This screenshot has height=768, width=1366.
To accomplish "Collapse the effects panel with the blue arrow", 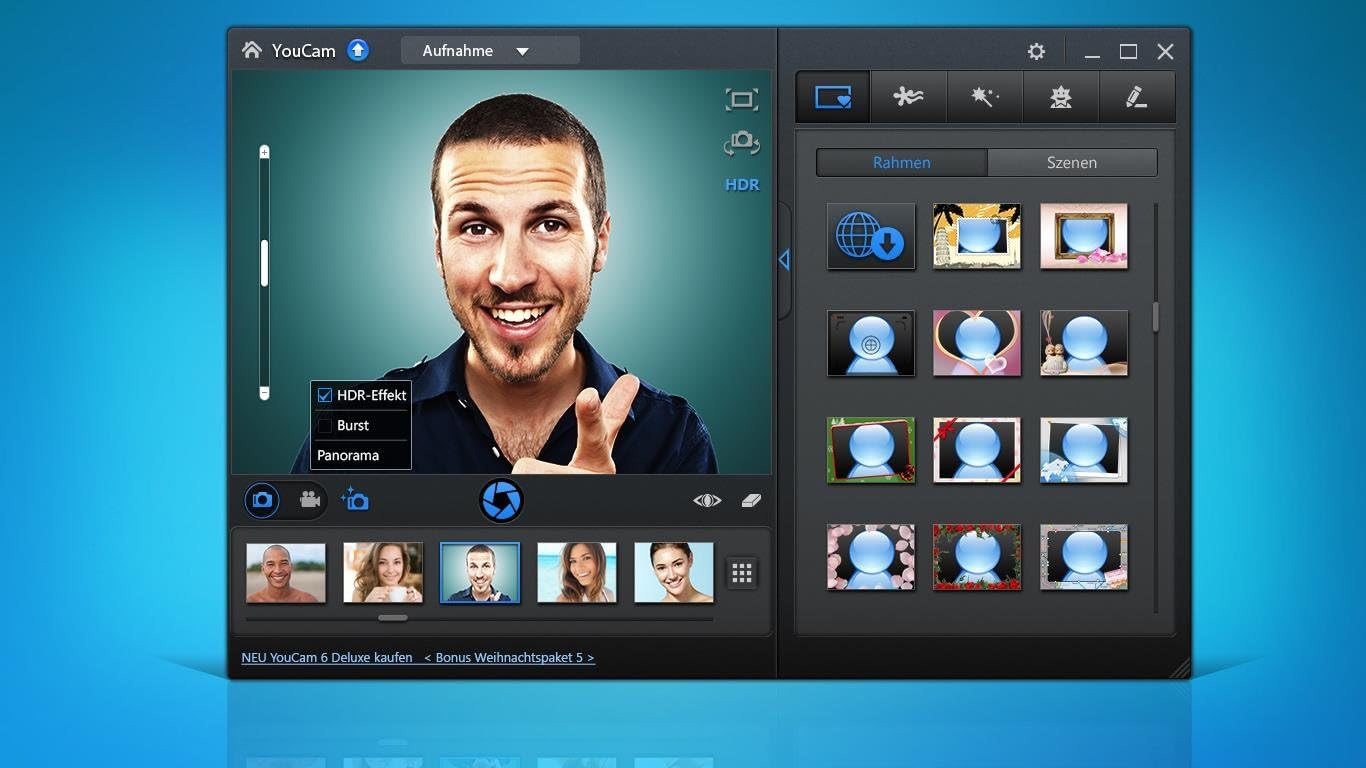I will tap(783, 260).
